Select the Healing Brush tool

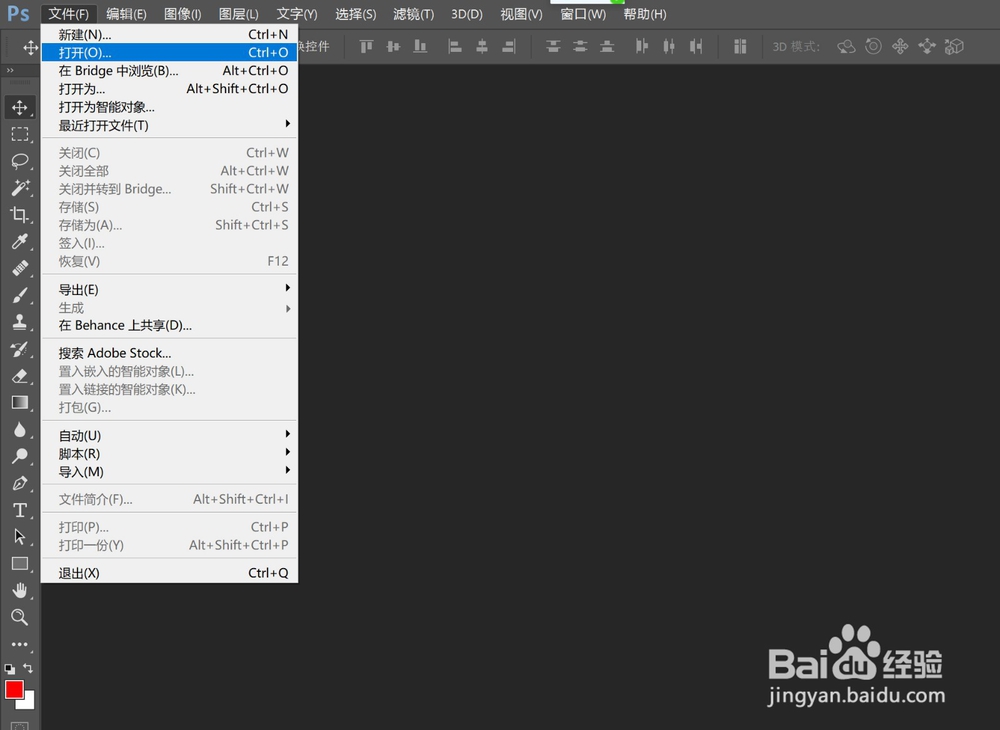pos(20,268)
